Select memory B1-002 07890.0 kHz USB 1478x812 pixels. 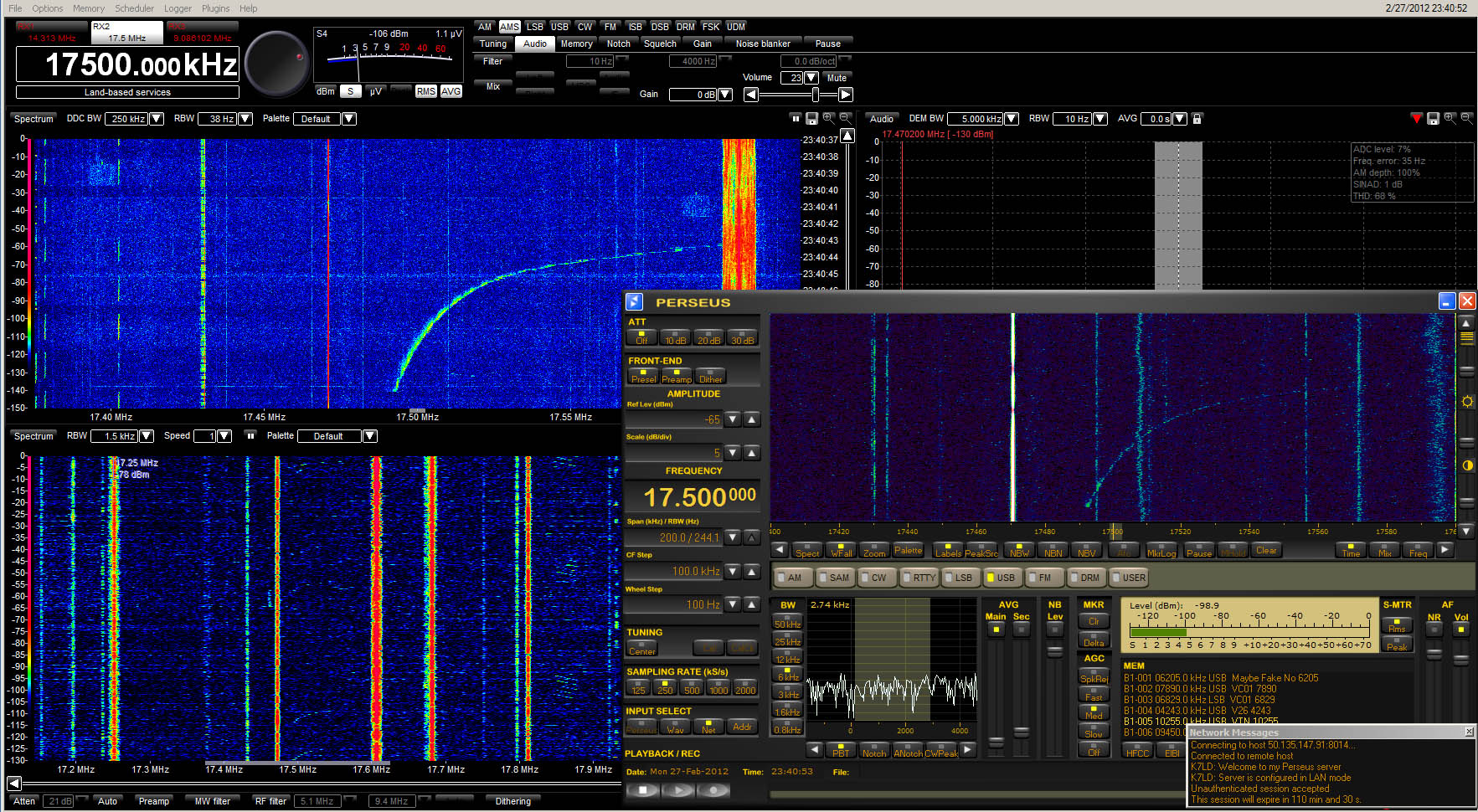click(x=1200, y=689)
